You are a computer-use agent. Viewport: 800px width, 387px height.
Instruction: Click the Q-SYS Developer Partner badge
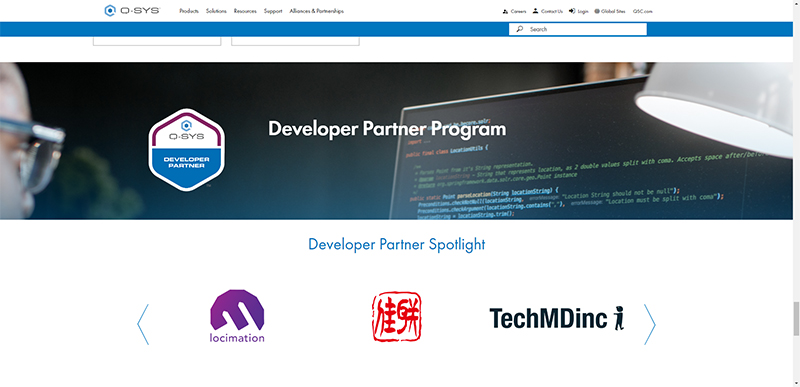point(187,149)
